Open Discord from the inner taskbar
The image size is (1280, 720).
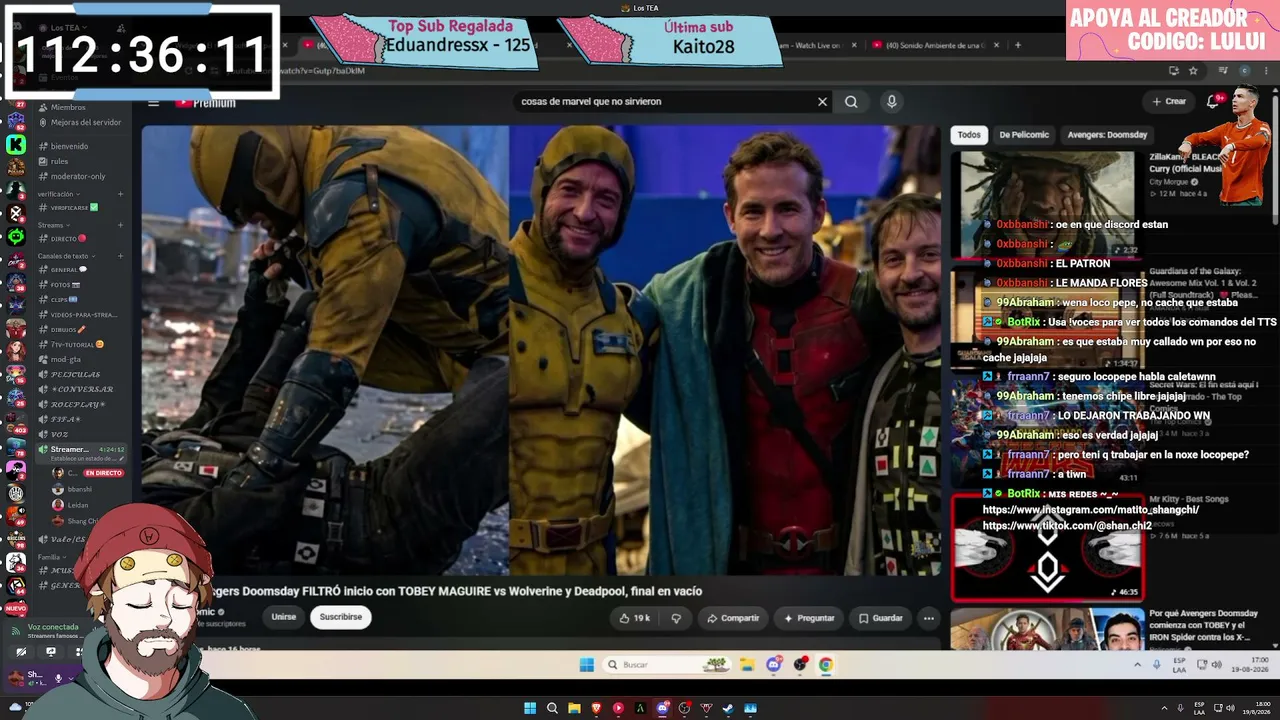773,665
